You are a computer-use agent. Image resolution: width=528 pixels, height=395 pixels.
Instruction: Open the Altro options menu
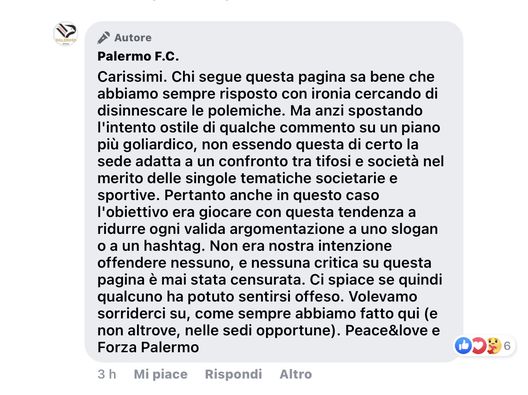tap(296, 374)
